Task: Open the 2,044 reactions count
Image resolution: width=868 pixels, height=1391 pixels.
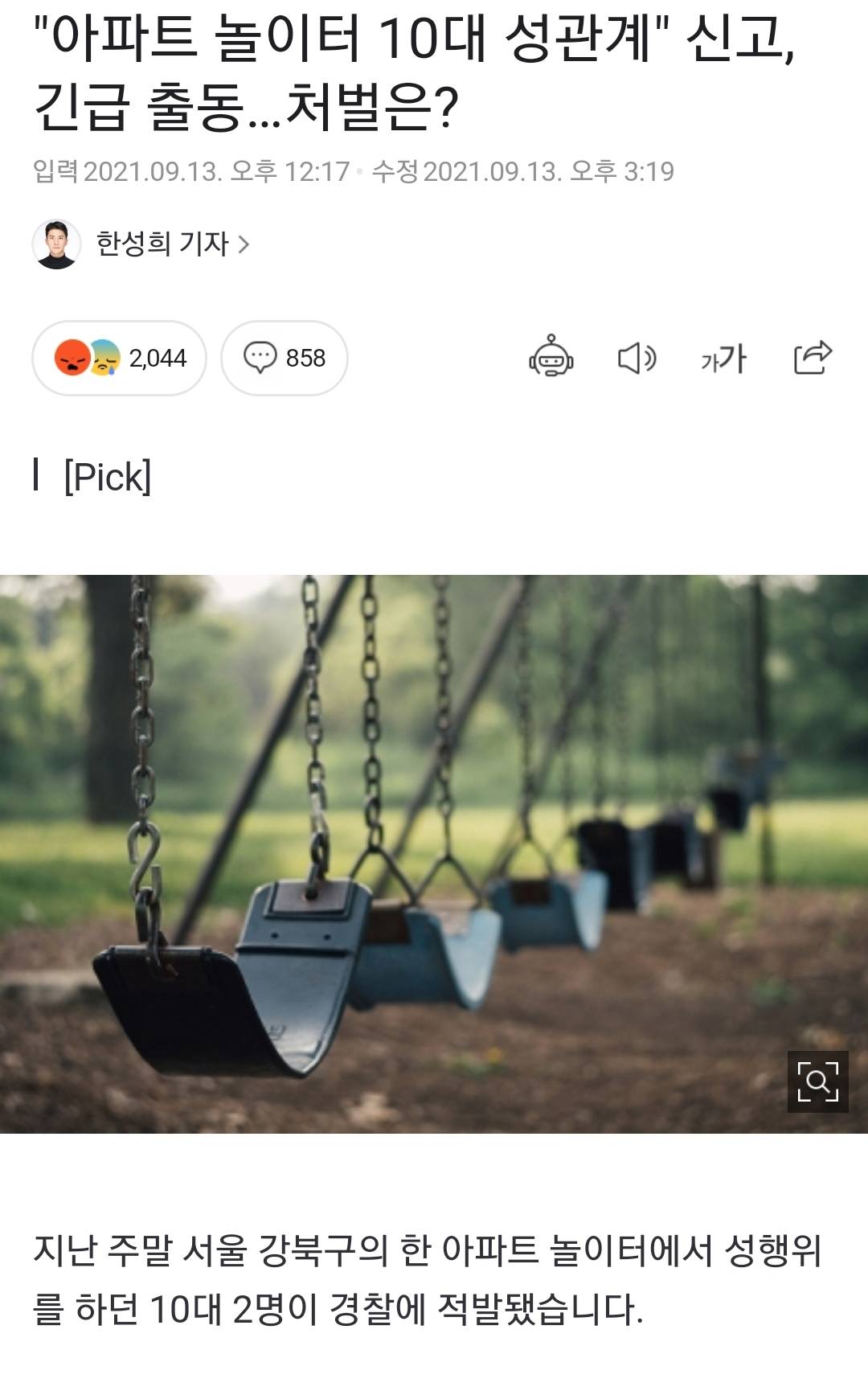Action: click(x=158, y=358)
